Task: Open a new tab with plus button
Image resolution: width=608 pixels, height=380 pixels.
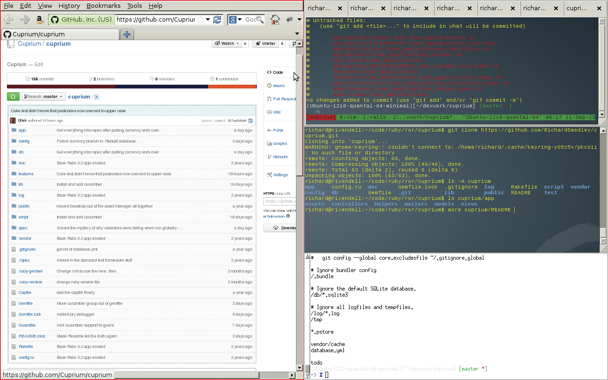Action: coord(127,34)
